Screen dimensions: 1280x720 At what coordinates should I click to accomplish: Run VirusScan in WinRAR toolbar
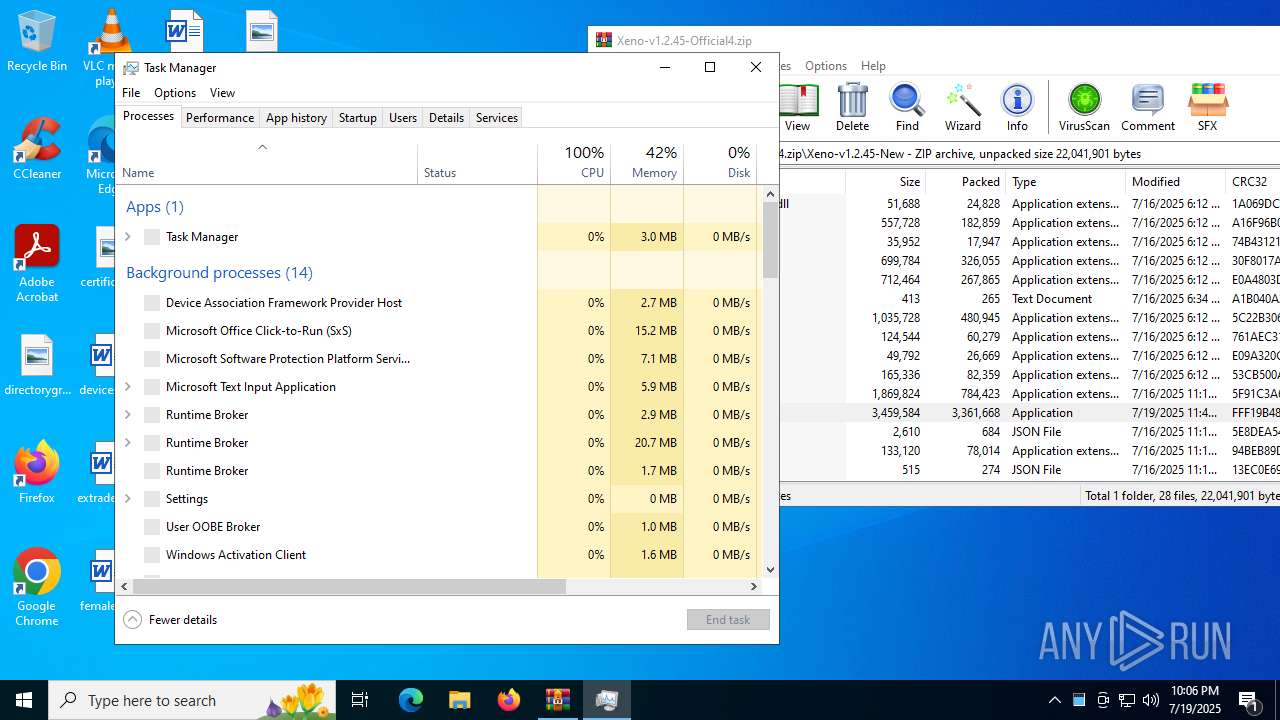click(x=1084, y=107)
